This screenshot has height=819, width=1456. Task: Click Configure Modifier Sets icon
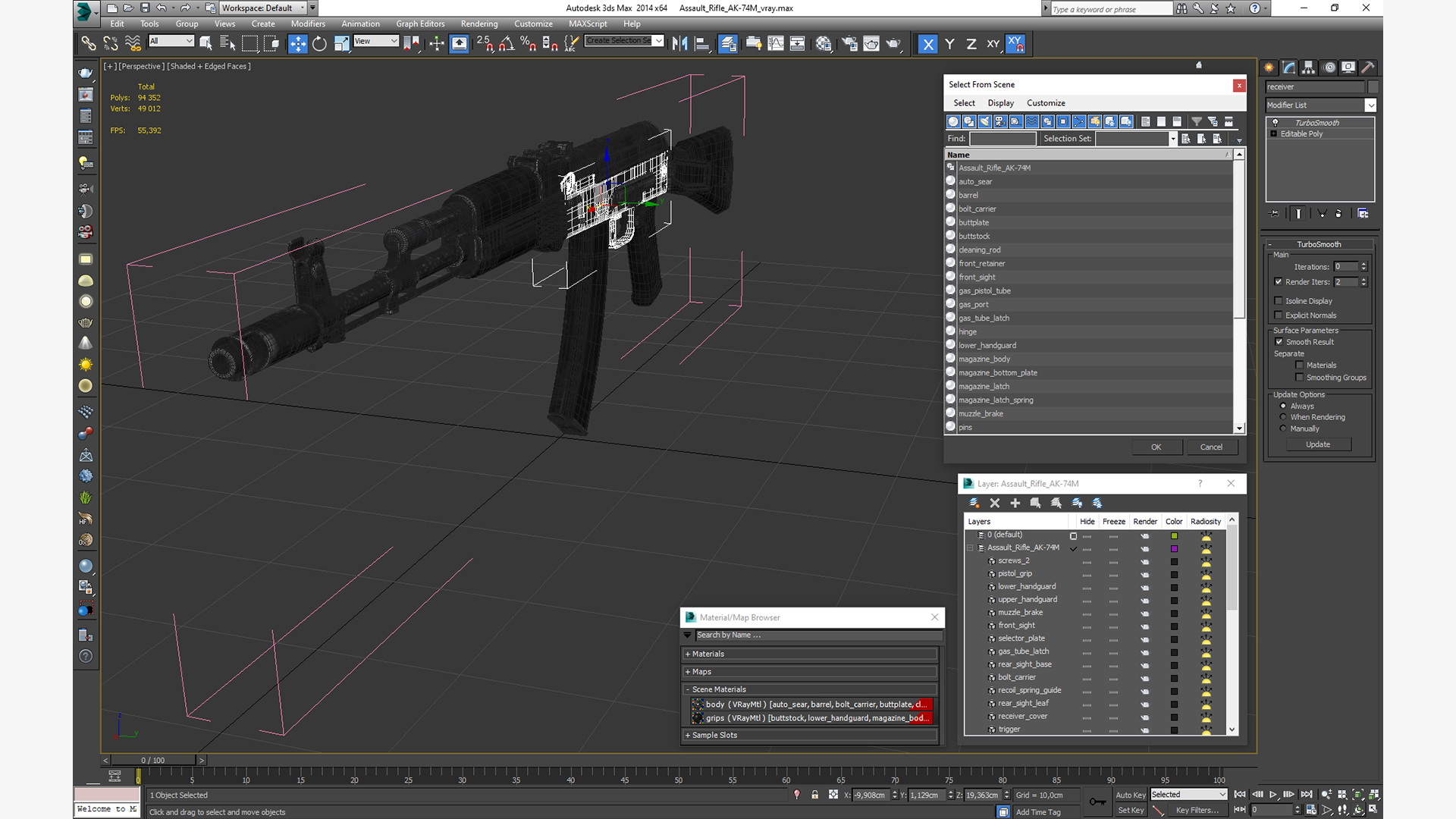[1363, 214]
